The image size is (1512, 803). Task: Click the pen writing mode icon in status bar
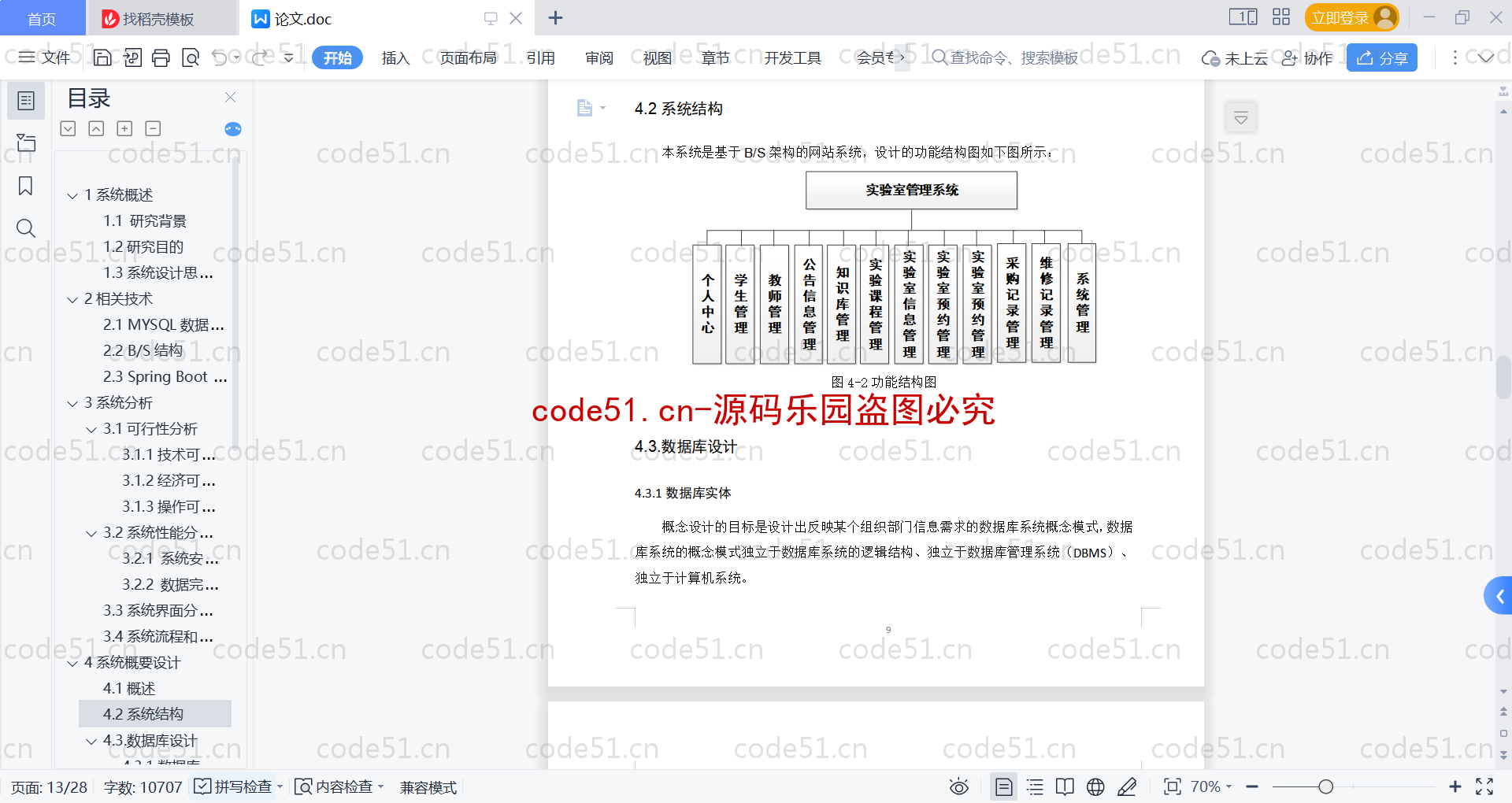click(1127, 786)
